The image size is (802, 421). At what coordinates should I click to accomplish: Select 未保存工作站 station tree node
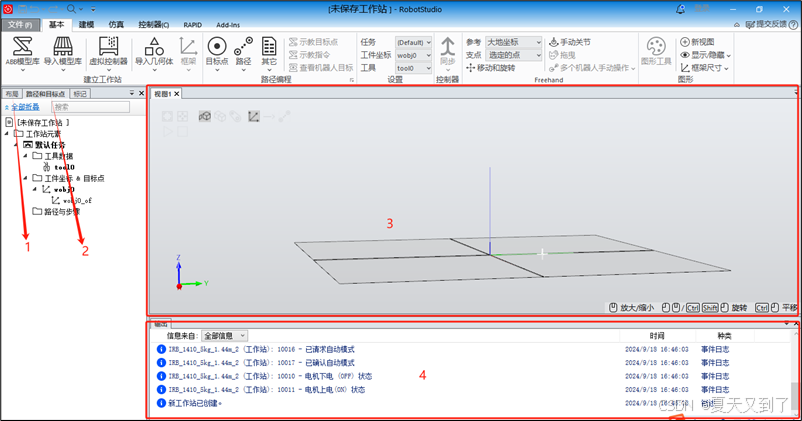[x=43, y=123]
